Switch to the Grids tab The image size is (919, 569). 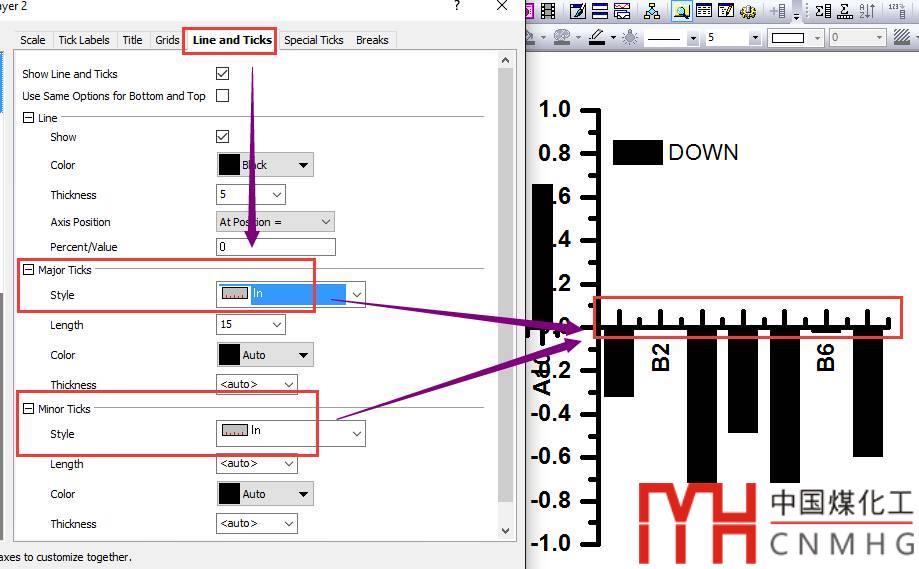[x=167, y=40]
